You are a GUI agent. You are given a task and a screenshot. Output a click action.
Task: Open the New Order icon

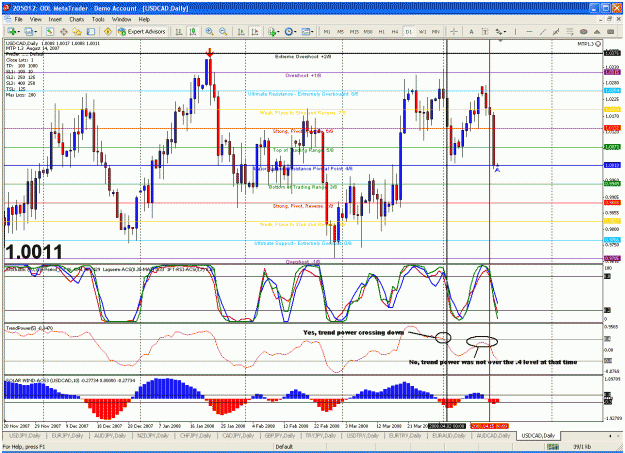point(108,32)
